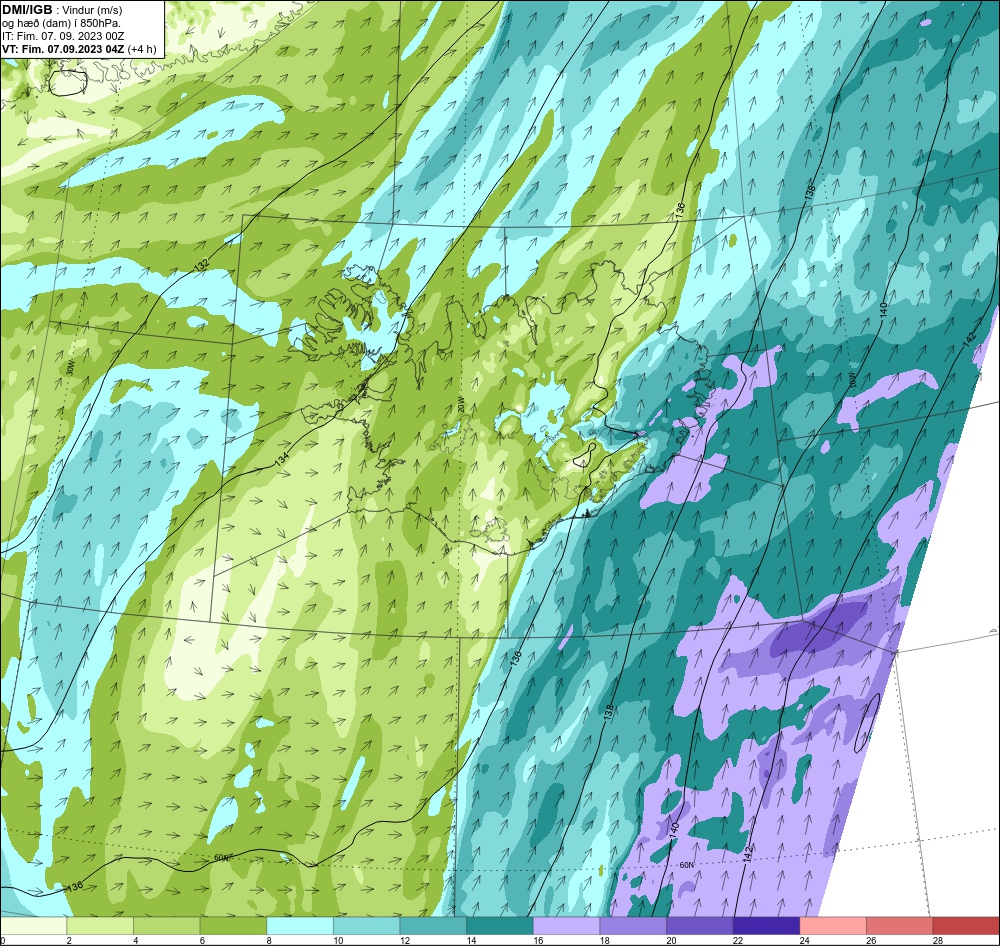The width and height of the screenshot is (1000, 946).
Task: Click the legend scale number 28
Action: [938, 940]
